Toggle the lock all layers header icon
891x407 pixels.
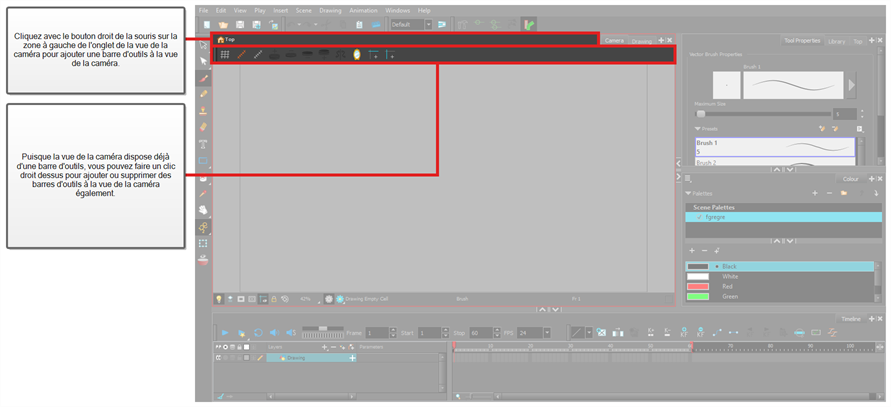tap(239, 347)
